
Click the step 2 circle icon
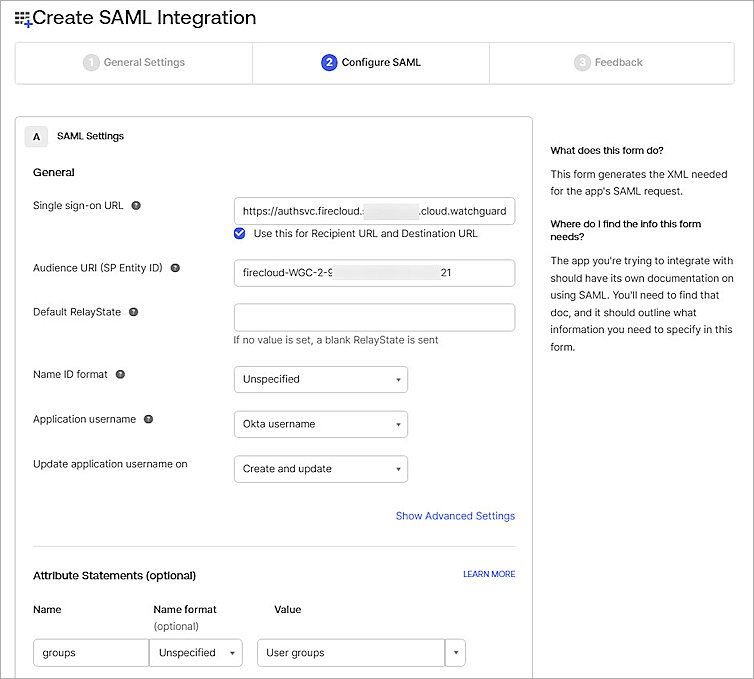[329, 63]
